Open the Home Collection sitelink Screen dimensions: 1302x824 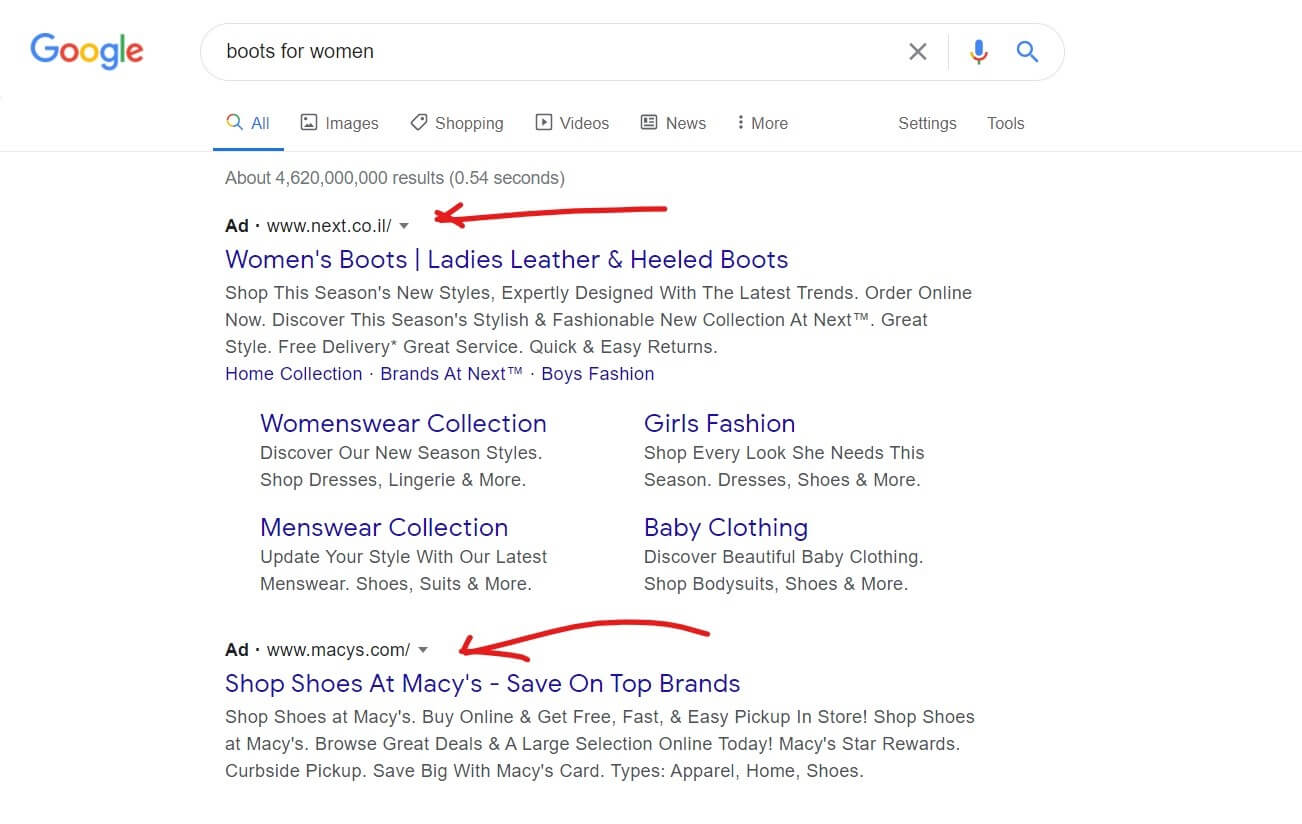pos(294,374)
